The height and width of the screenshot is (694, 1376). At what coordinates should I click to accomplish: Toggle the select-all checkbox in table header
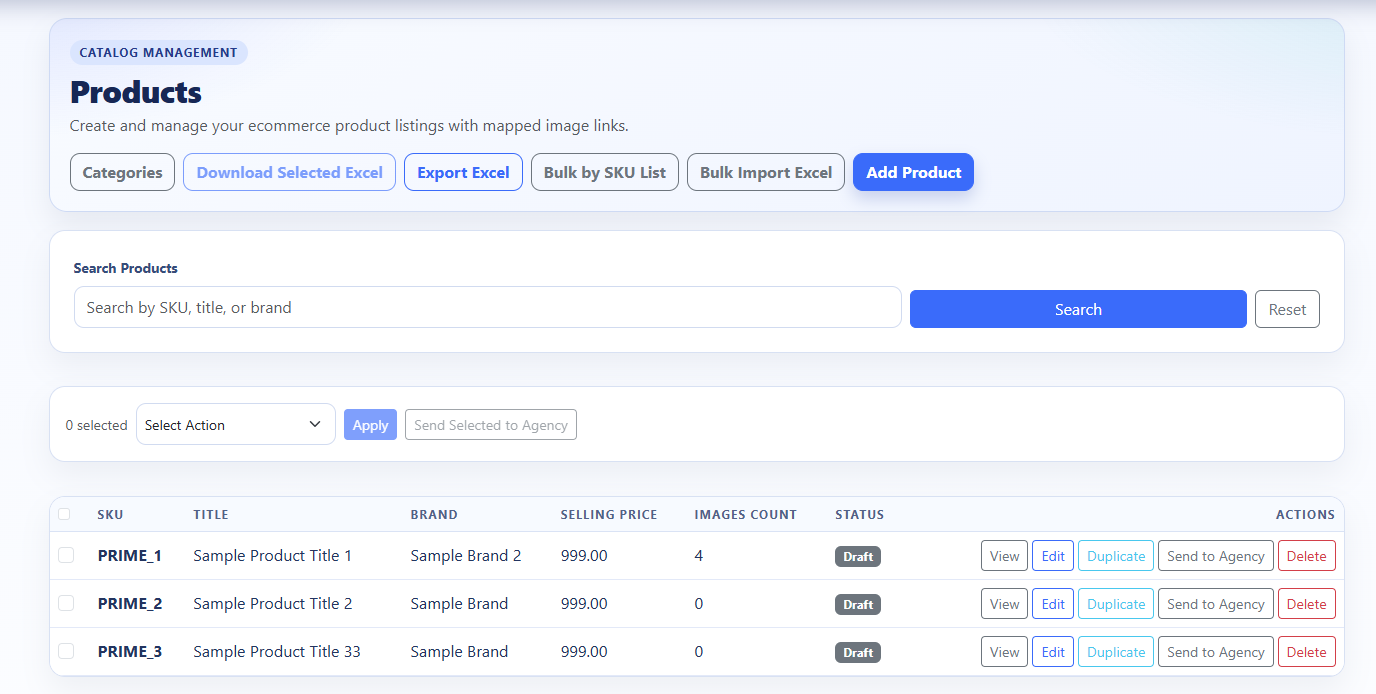pos(64,514)
